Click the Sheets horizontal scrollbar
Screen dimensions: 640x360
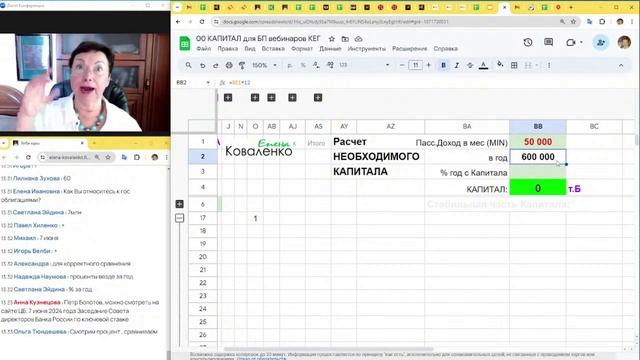(329, 349)
